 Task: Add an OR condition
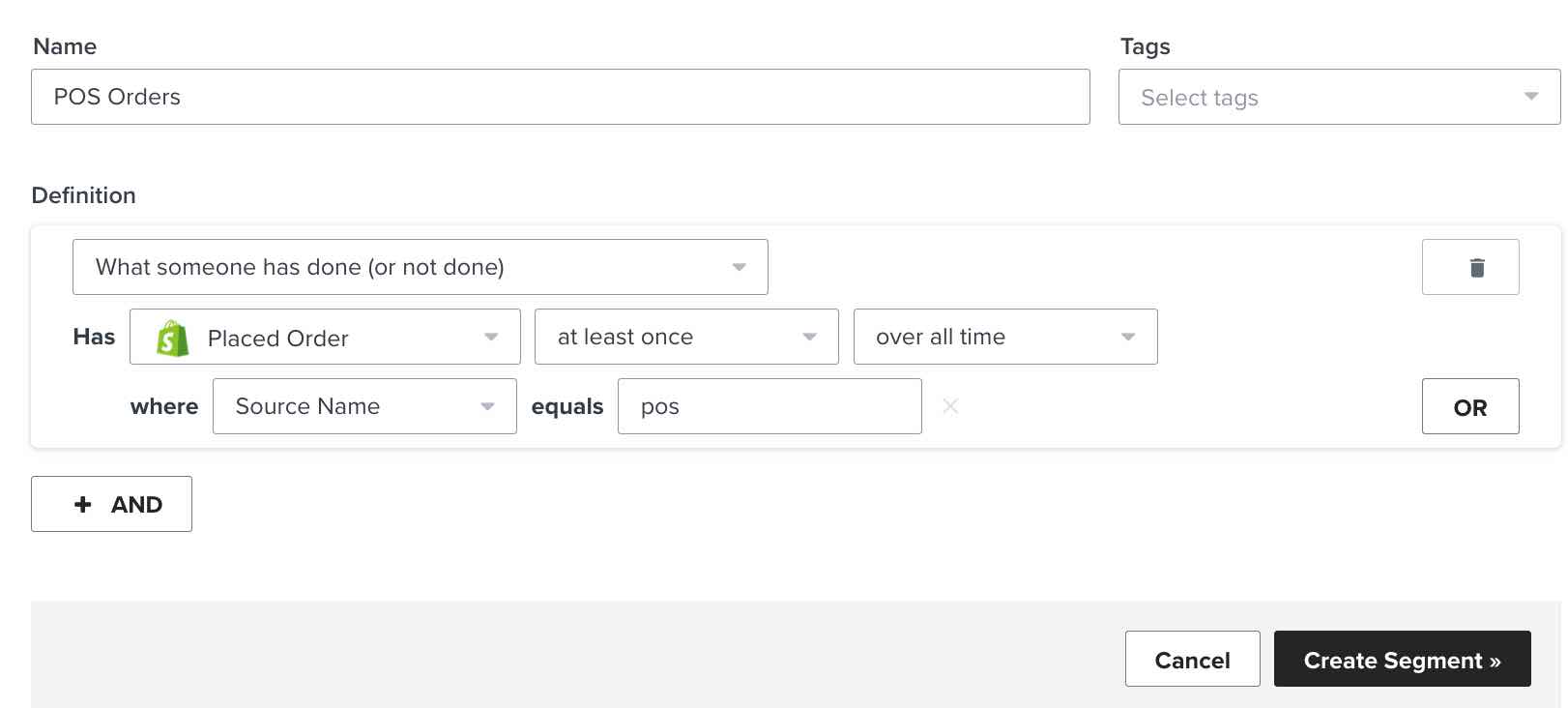pyautogui.click(x=1470, y=407)
